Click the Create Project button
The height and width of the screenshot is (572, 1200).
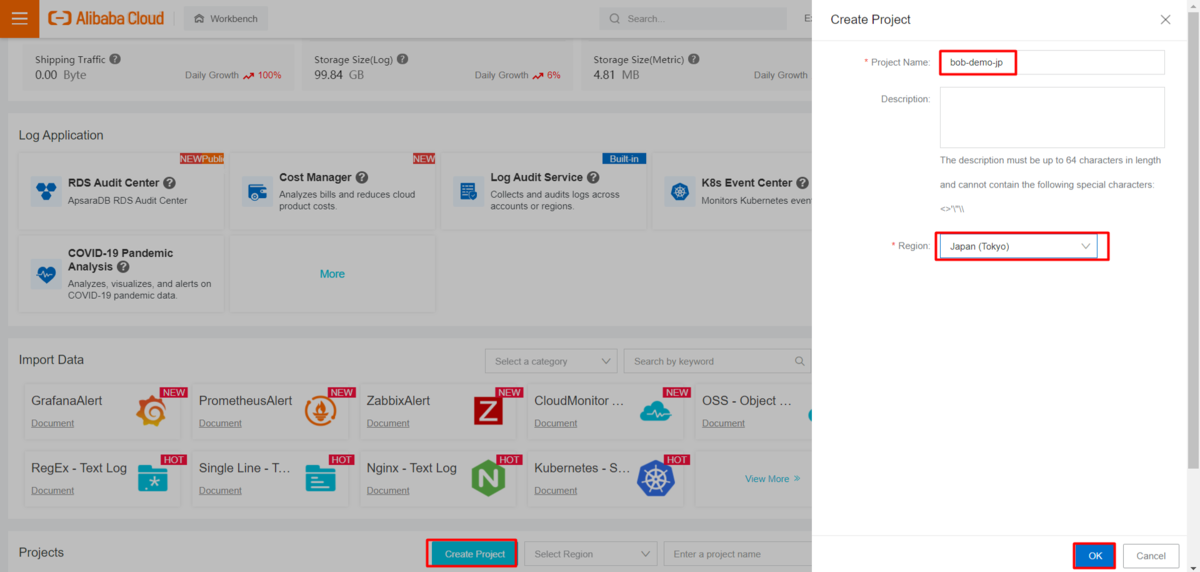click(474, 553)
